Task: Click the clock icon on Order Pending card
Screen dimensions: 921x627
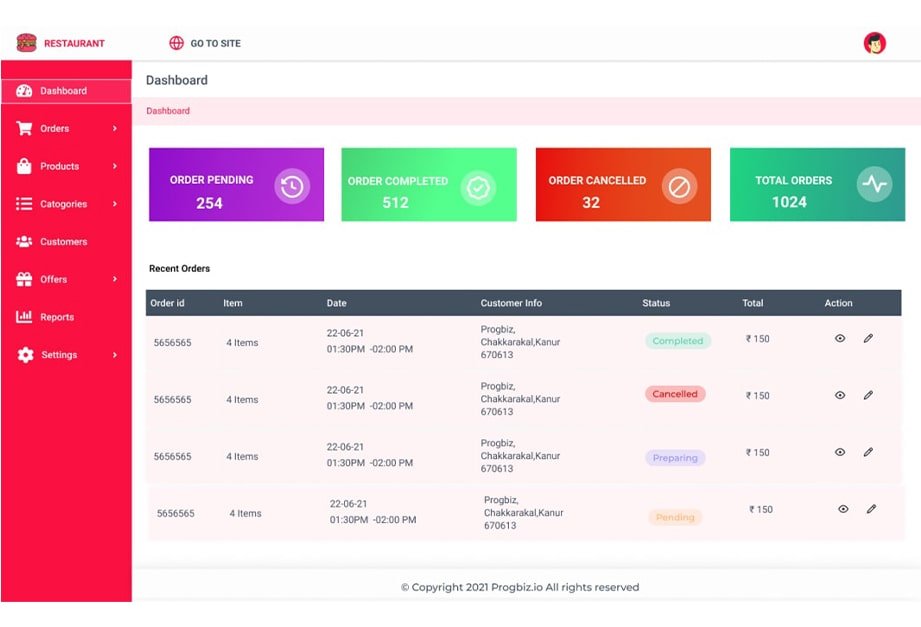Action: 292,186
